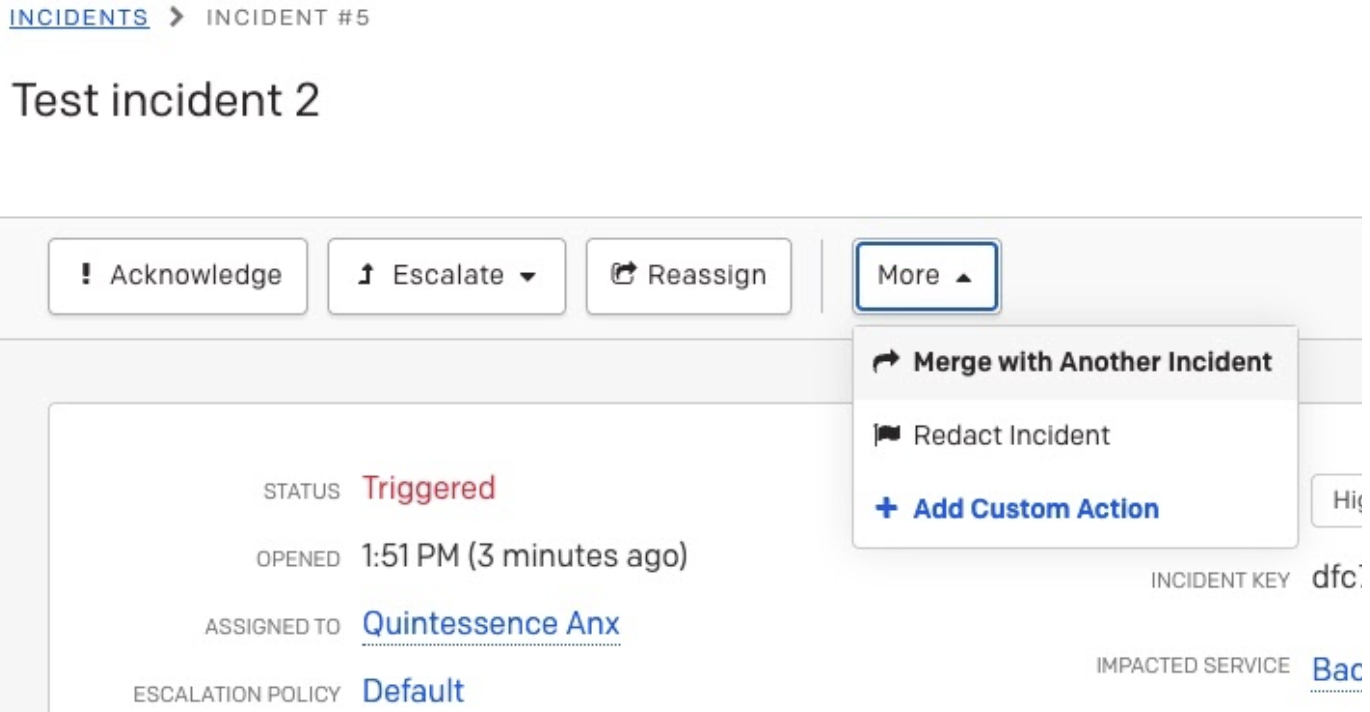Open assignee Quintessence Anx profile link
This screenshot has height=712, width=1370.
tap(490, 624)
